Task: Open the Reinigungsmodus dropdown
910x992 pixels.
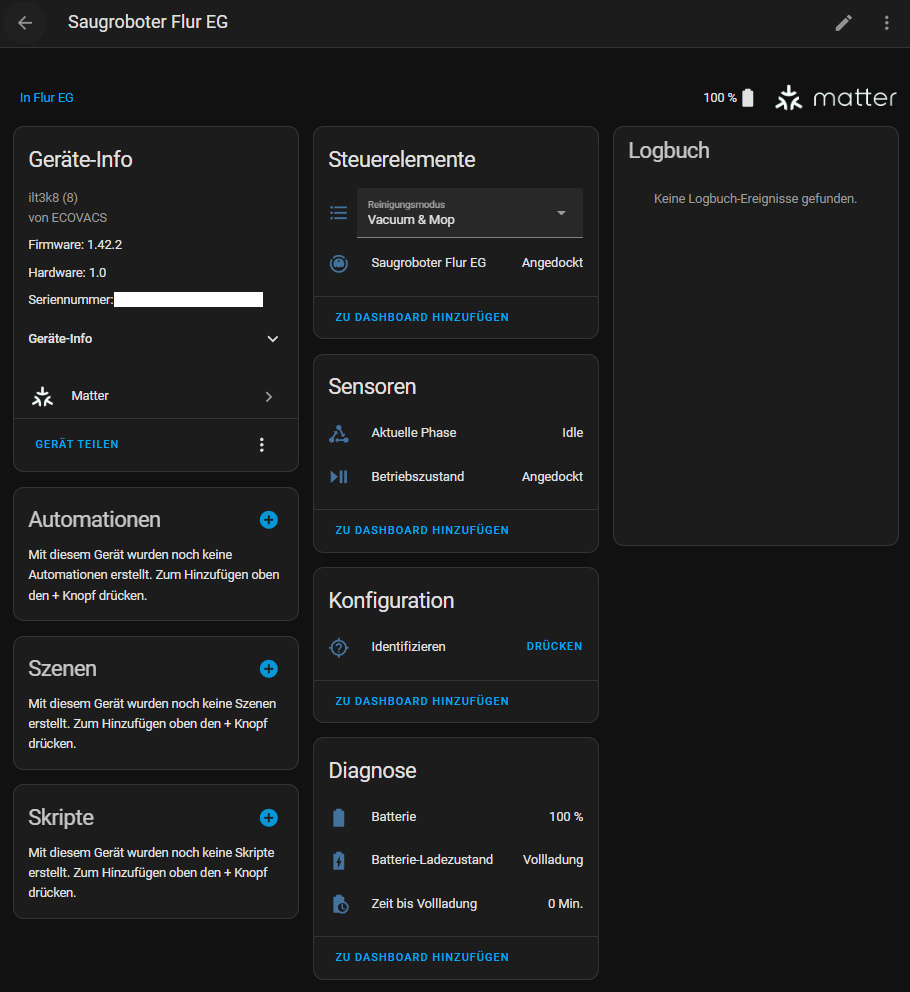Action: pyautogui.click(x=470, y=213)
